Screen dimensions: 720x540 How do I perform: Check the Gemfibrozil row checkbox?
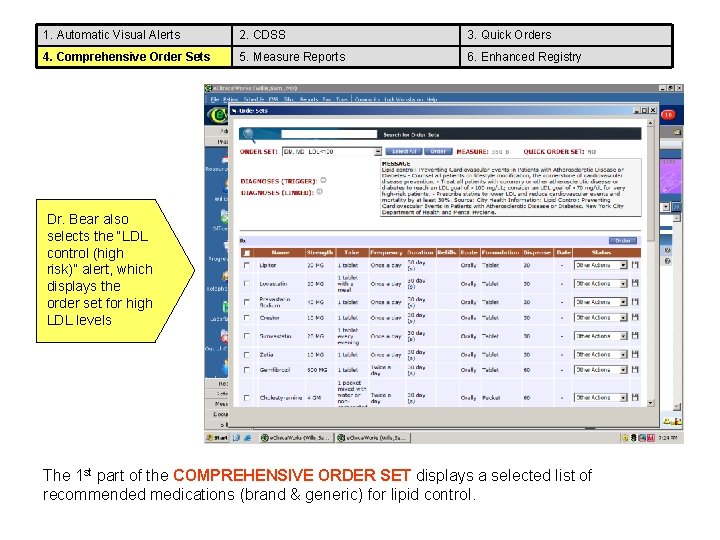[247, 370]
